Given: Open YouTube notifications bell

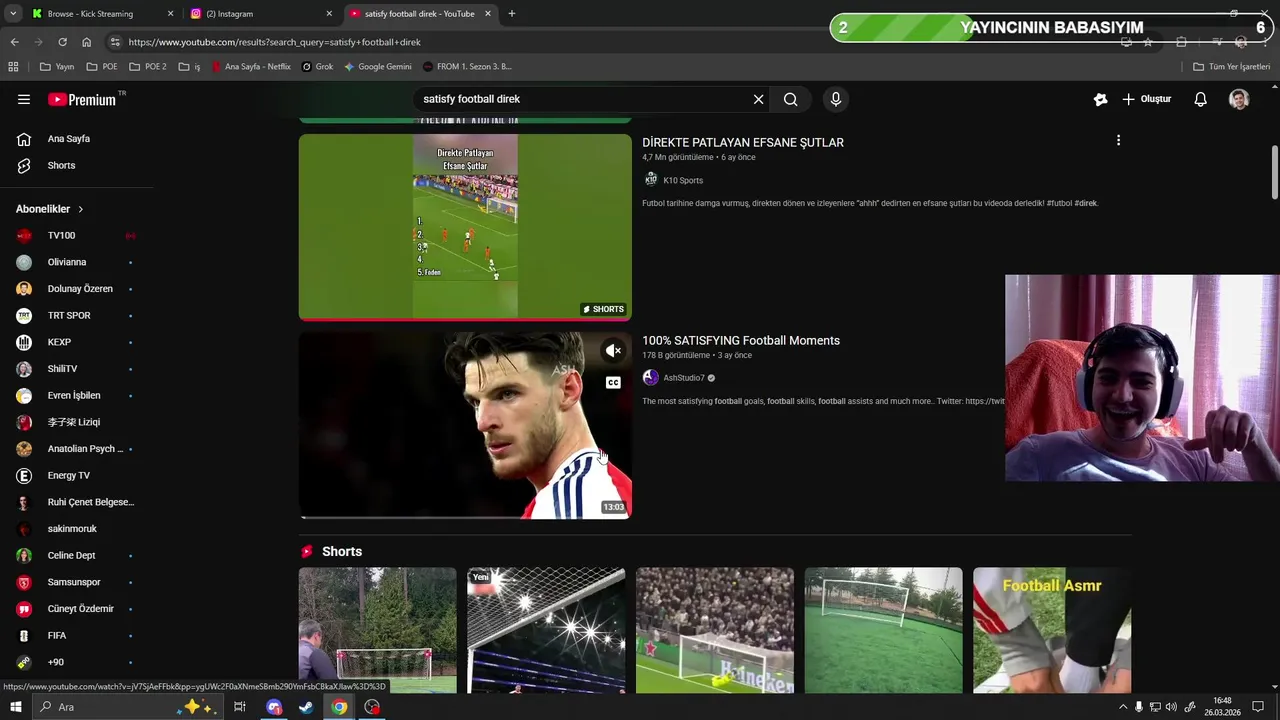Looking at the screenshot, I should tap(1200, 99).
